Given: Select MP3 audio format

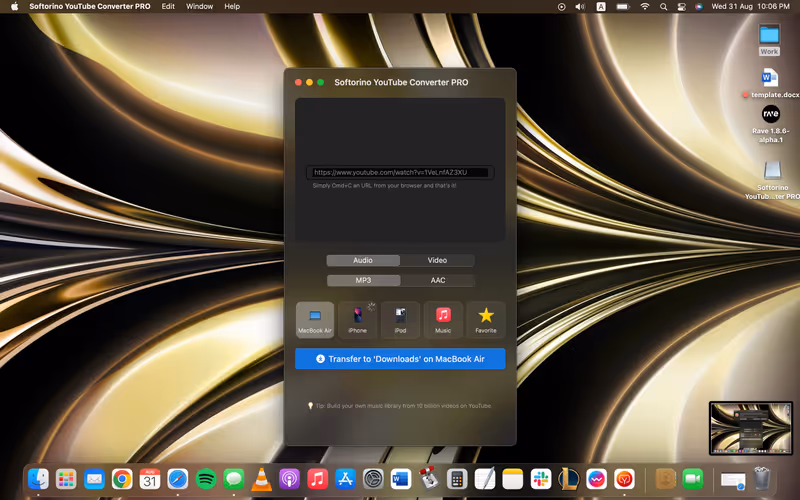Looking at the screenshot, I should [x=363, y=280].
